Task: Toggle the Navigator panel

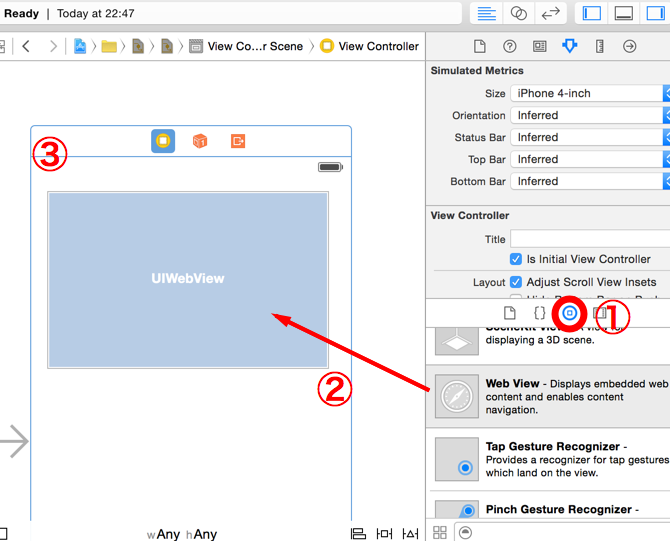Action: (592, 14)
